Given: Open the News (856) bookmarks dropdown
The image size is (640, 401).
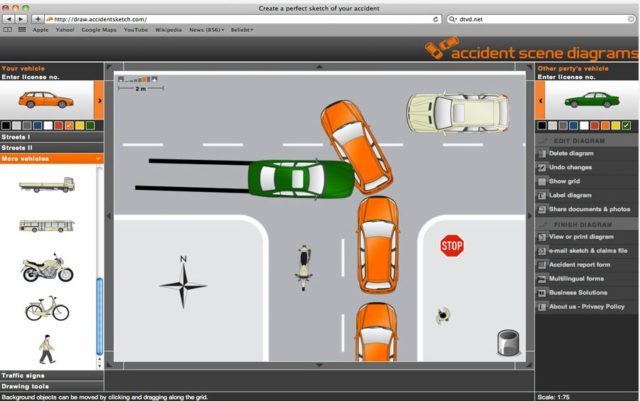Looking at the screenshot, I should [x=207, y=30].
